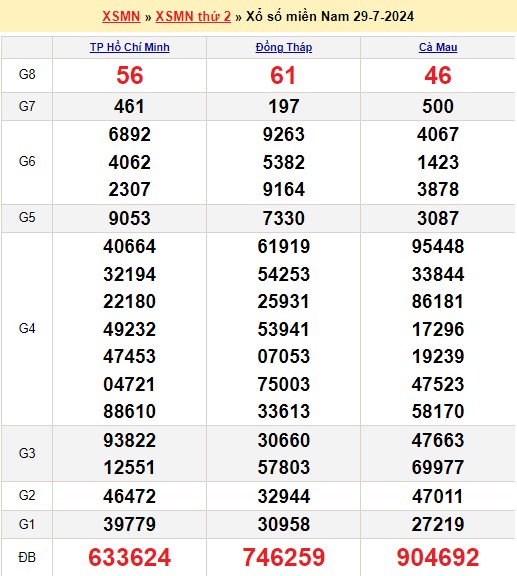Select the ĐB jackpot number 633624
Image resolution: width=517 pixels, height=576 pixels.
pos(130,557)
